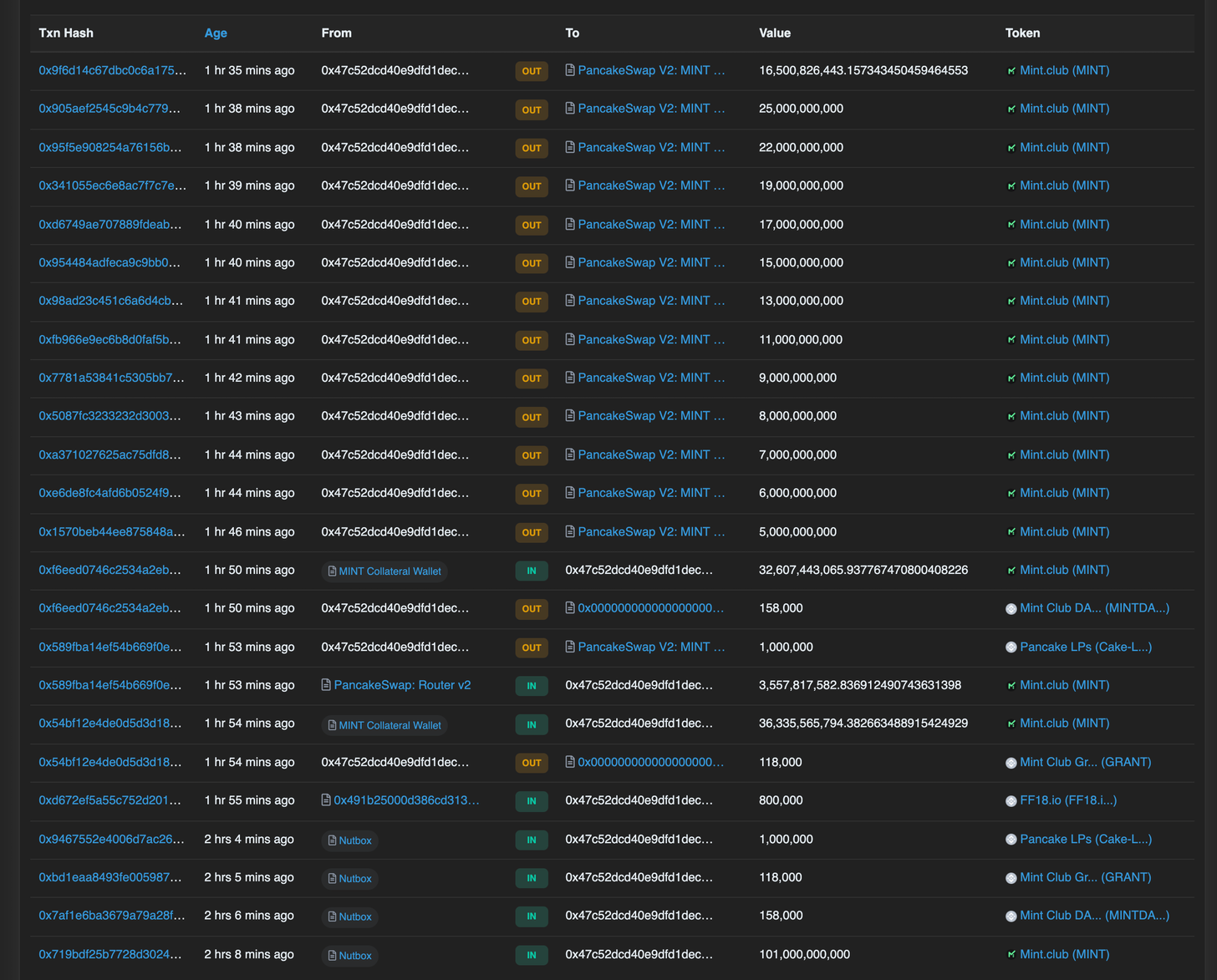Toggle the Age column header format

216,33
